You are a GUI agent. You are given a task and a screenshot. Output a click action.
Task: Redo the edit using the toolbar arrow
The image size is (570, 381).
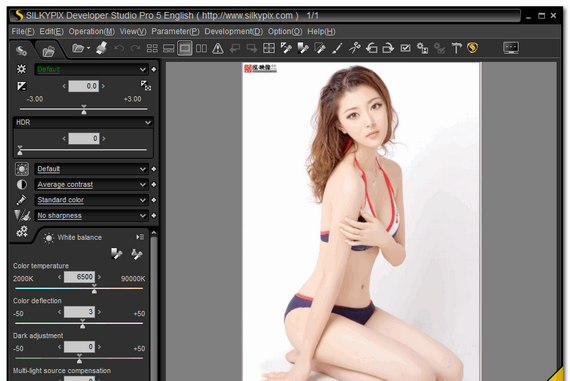135,48
